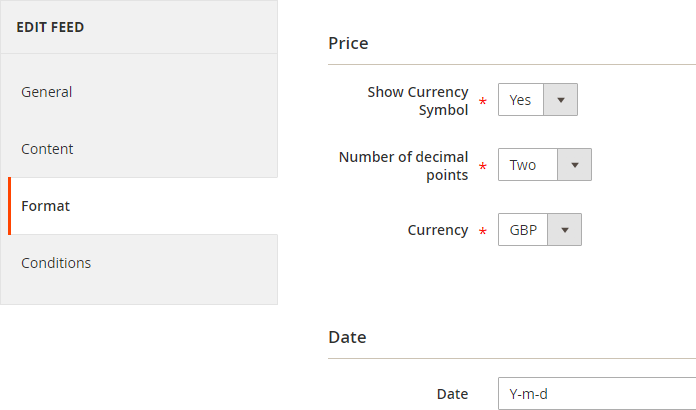Focus the Date format input field
This screenshot has height=410, width=696.
[x=596, y=394]
